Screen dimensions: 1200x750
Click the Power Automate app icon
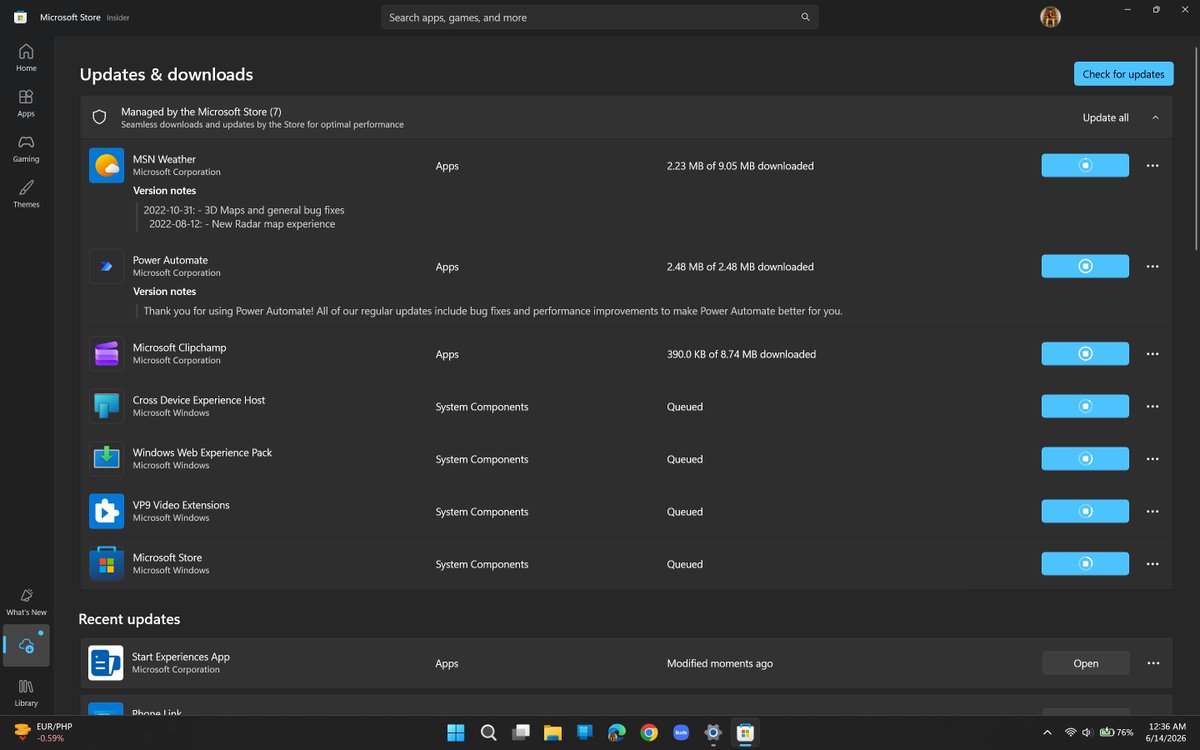point(106,267)
